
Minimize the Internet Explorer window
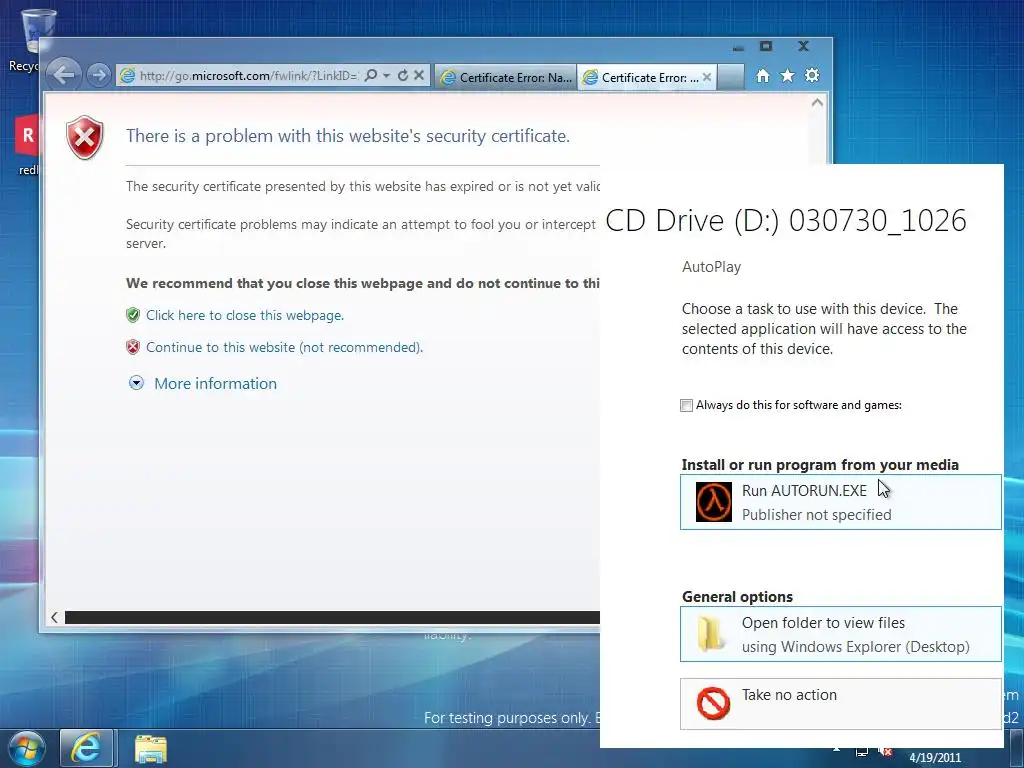pyautogui.click(x=738, y=47)
